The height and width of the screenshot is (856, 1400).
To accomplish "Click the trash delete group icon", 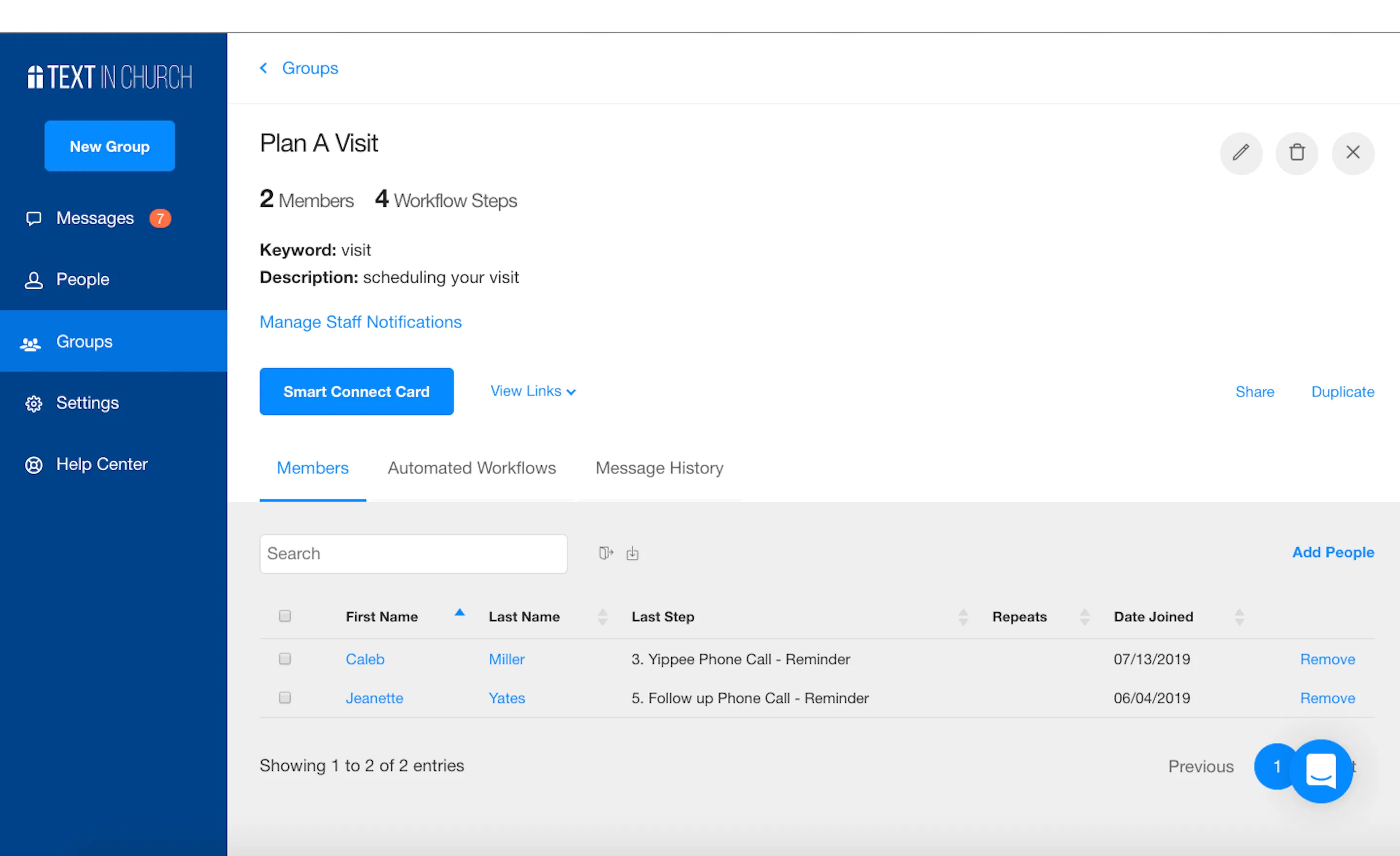I will (x=1296, y=153).
